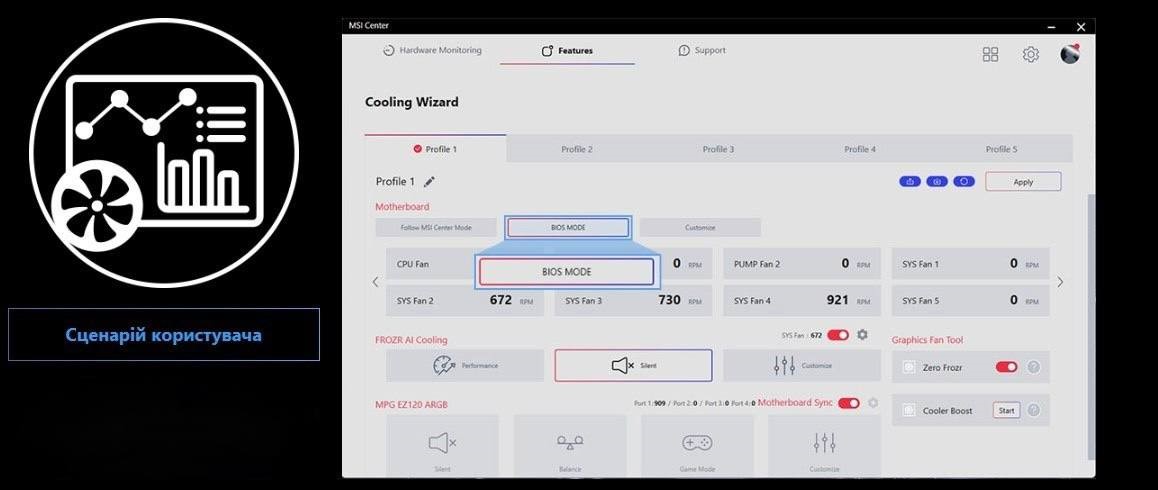
Task: Open the apps grid icon
Action: 990,54
